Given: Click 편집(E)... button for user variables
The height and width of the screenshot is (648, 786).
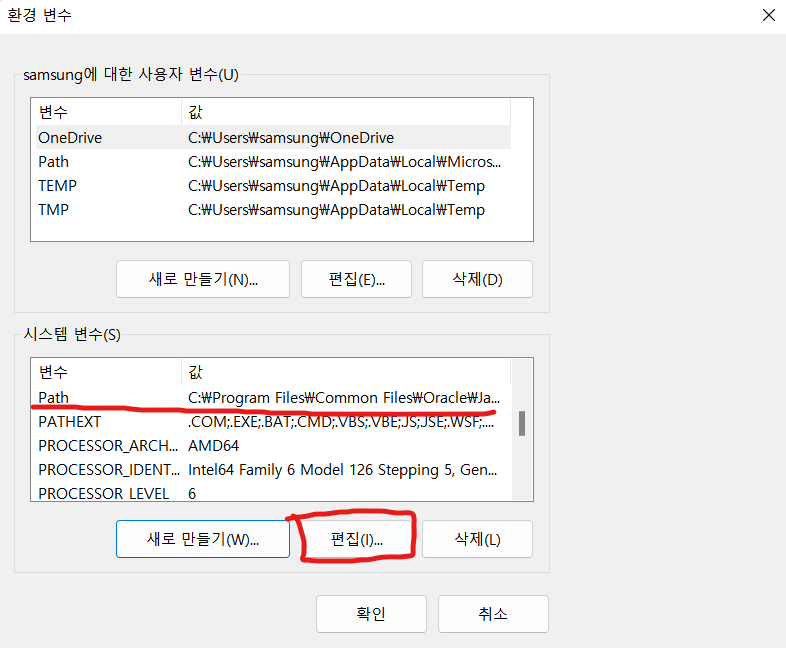Looking at the screenshot, I should [x=356, y=279].
